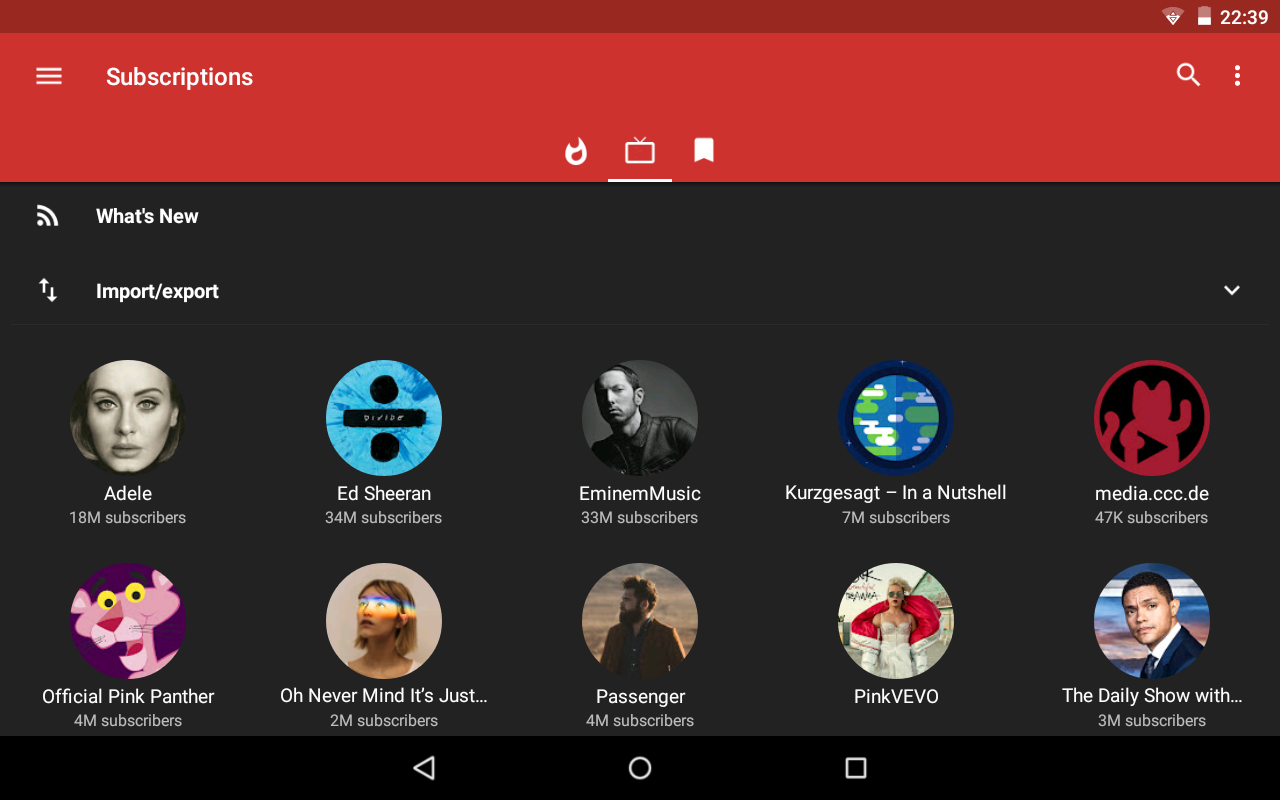Open the hamburger navigation menu
The width and height of the screenshot is (1280, 800).
(x=49, y=76)
